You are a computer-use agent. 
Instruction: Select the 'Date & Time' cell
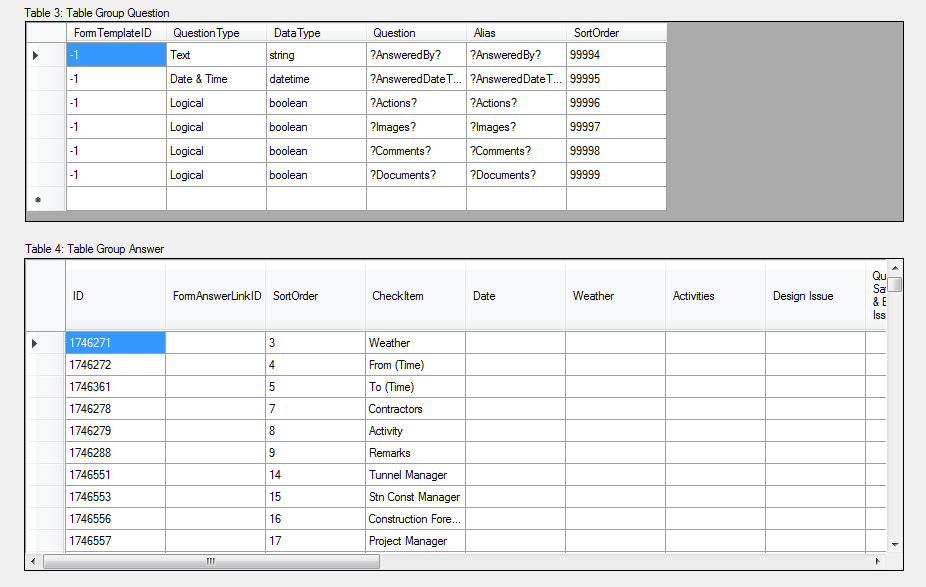tap(216, 79)
